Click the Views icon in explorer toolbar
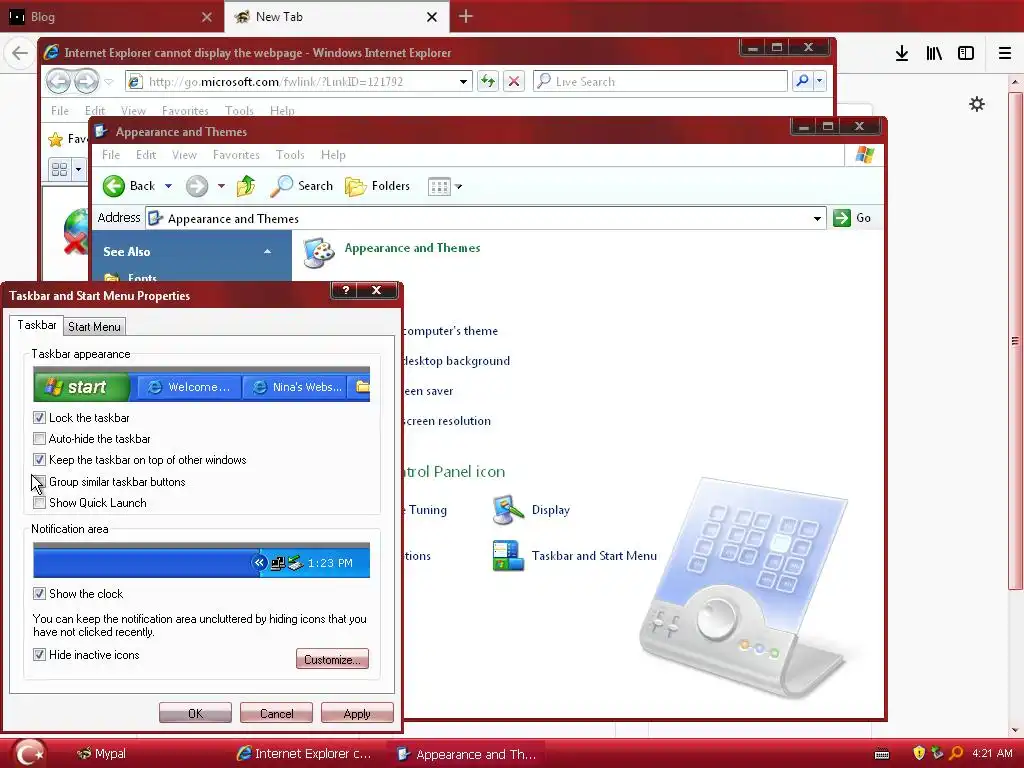Screen dimensions: 1024x768 click(439, 187)
